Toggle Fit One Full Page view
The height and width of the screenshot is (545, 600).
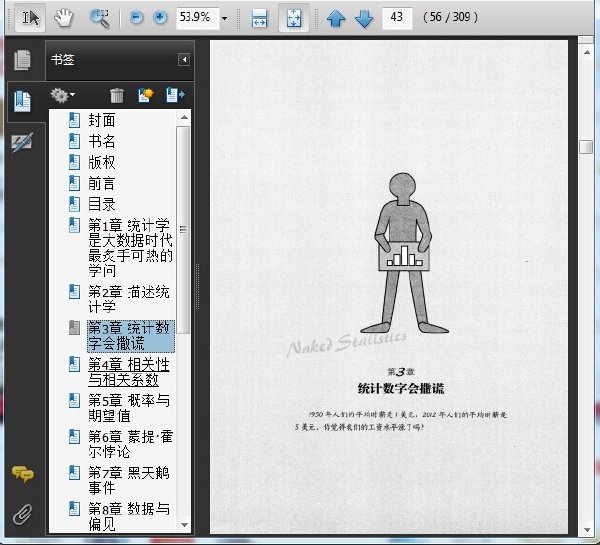pyautogui.click(x=293, y=18)
